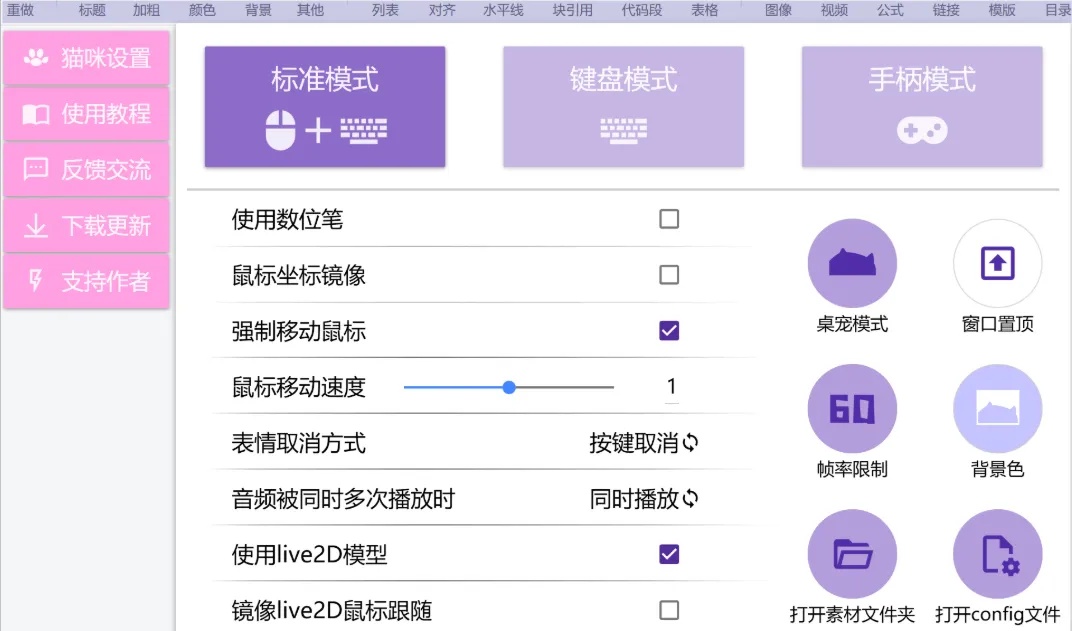Open the 打开素材文件夹 assets folder
This screenshot has height=631, width=1072.
[852, 553]
